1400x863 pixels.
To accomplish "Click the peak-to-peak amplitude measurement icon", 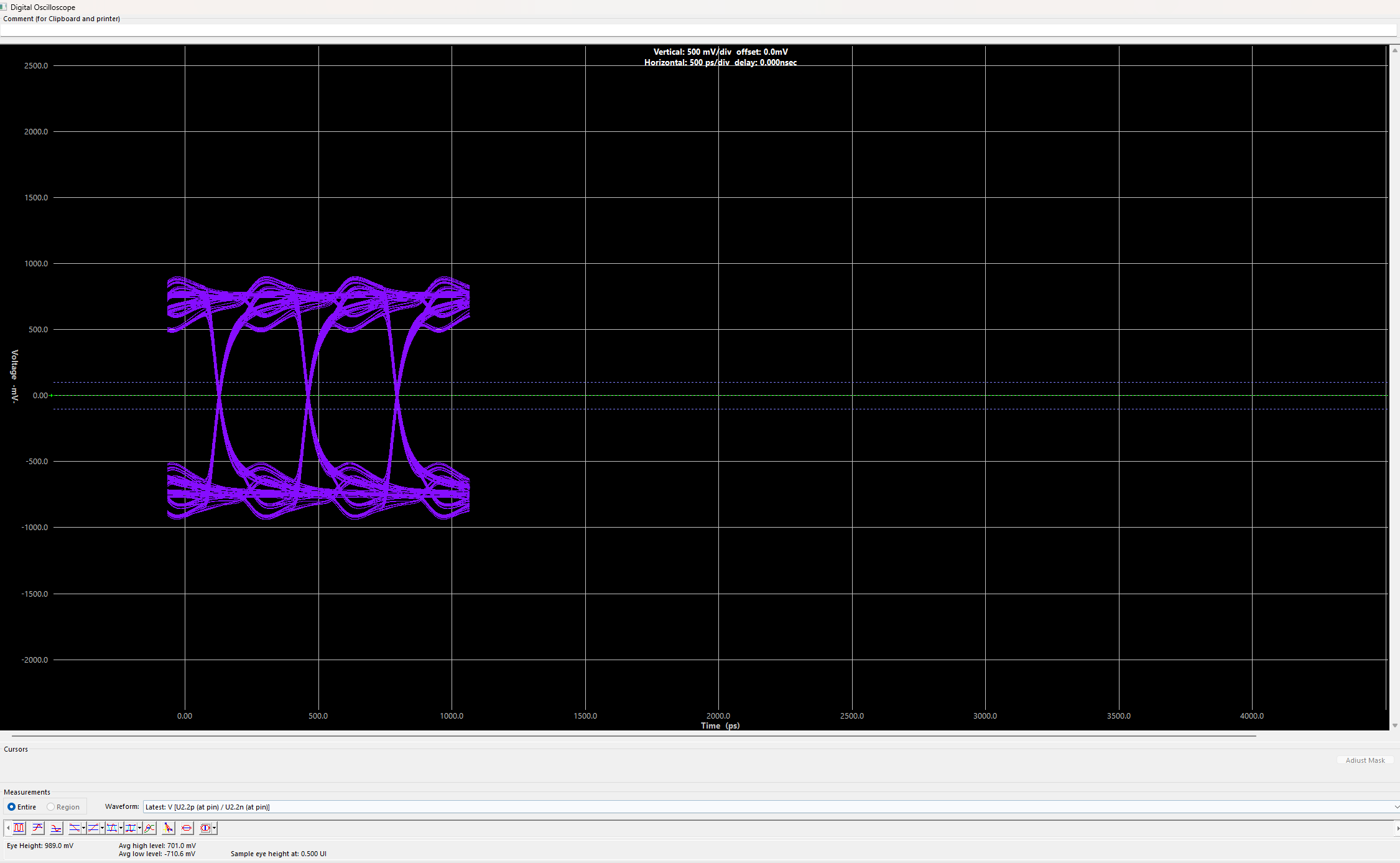I will 19,828.
